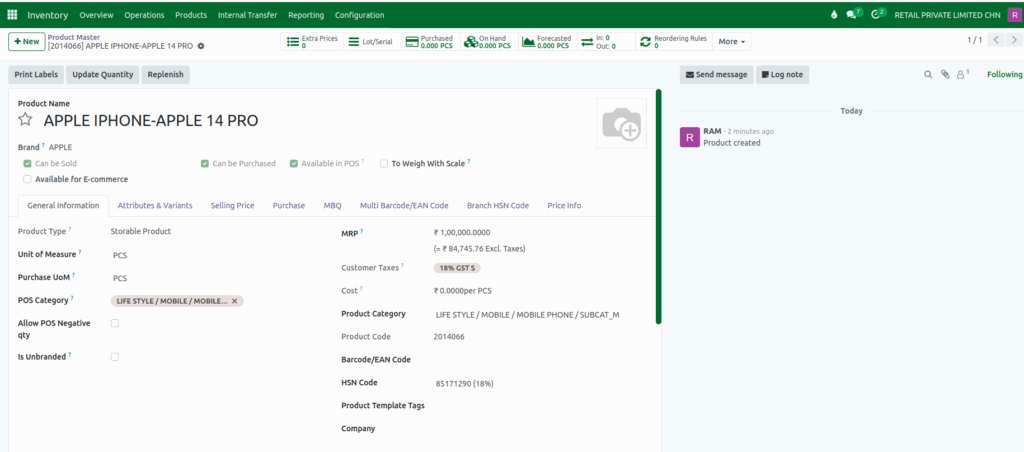Switch to Attributes & Variants tab

[155, 205]
